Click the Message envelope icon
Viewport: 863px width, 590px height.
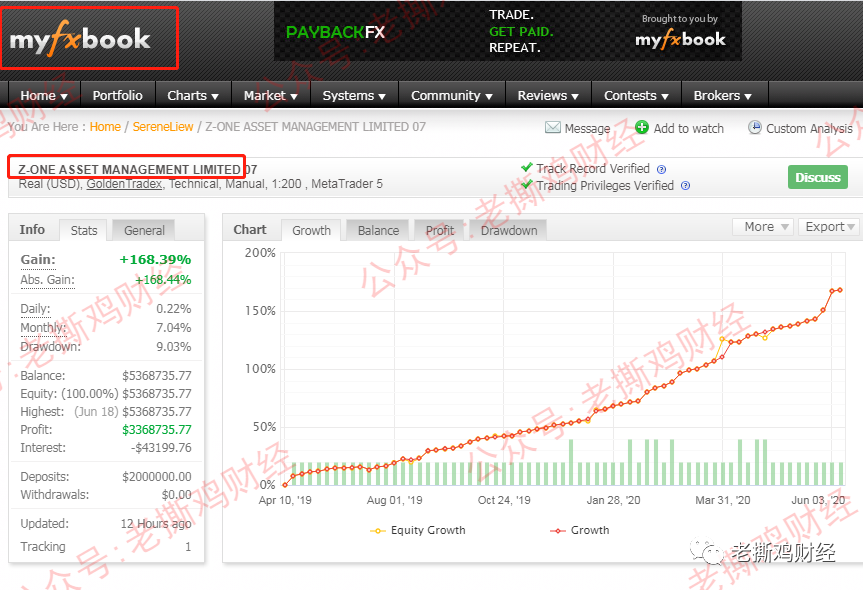coord(553,128)
